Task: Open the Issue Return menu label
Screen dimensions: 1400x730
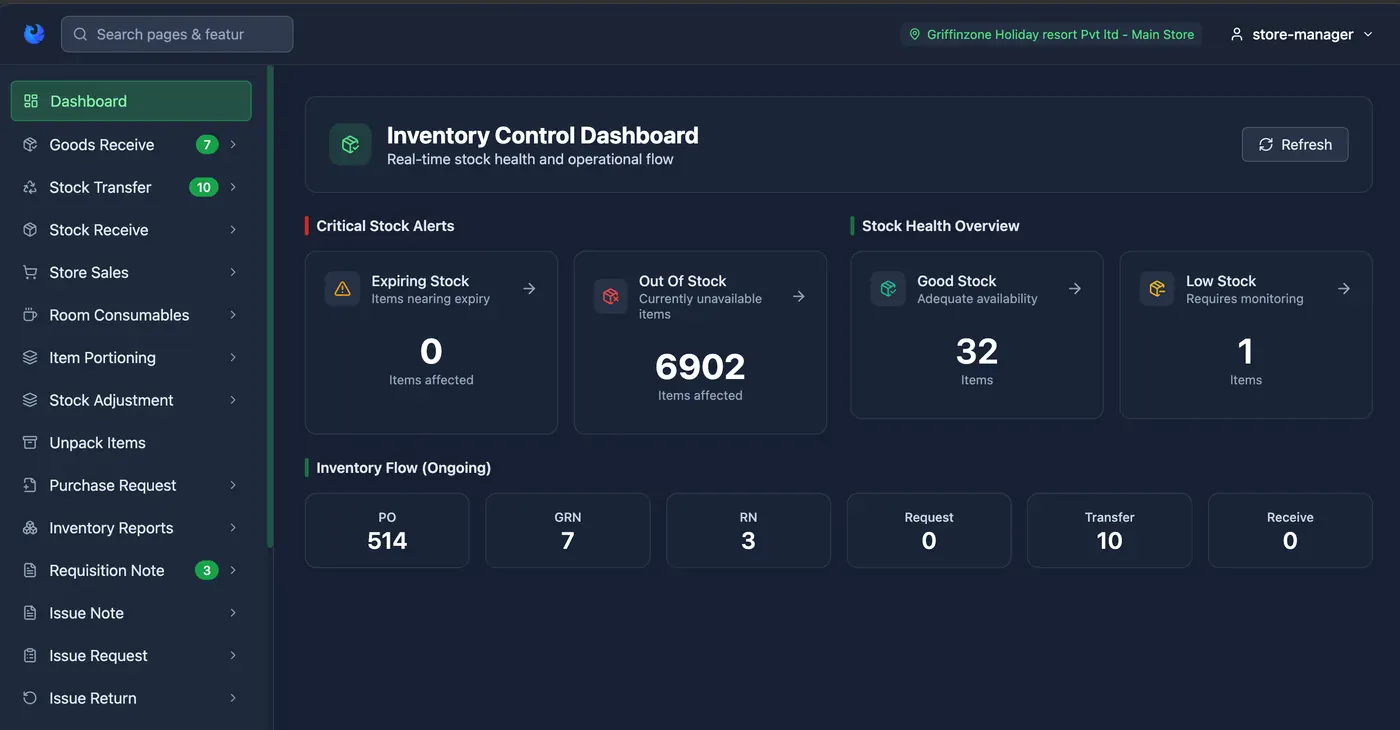Action: pos(93,698)
